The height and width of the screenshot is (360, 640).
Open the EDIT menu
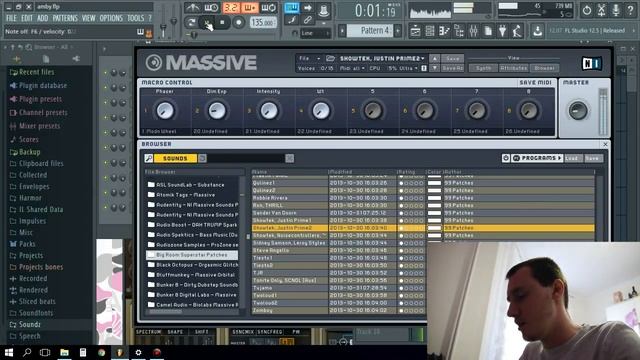tap(27, 18)
